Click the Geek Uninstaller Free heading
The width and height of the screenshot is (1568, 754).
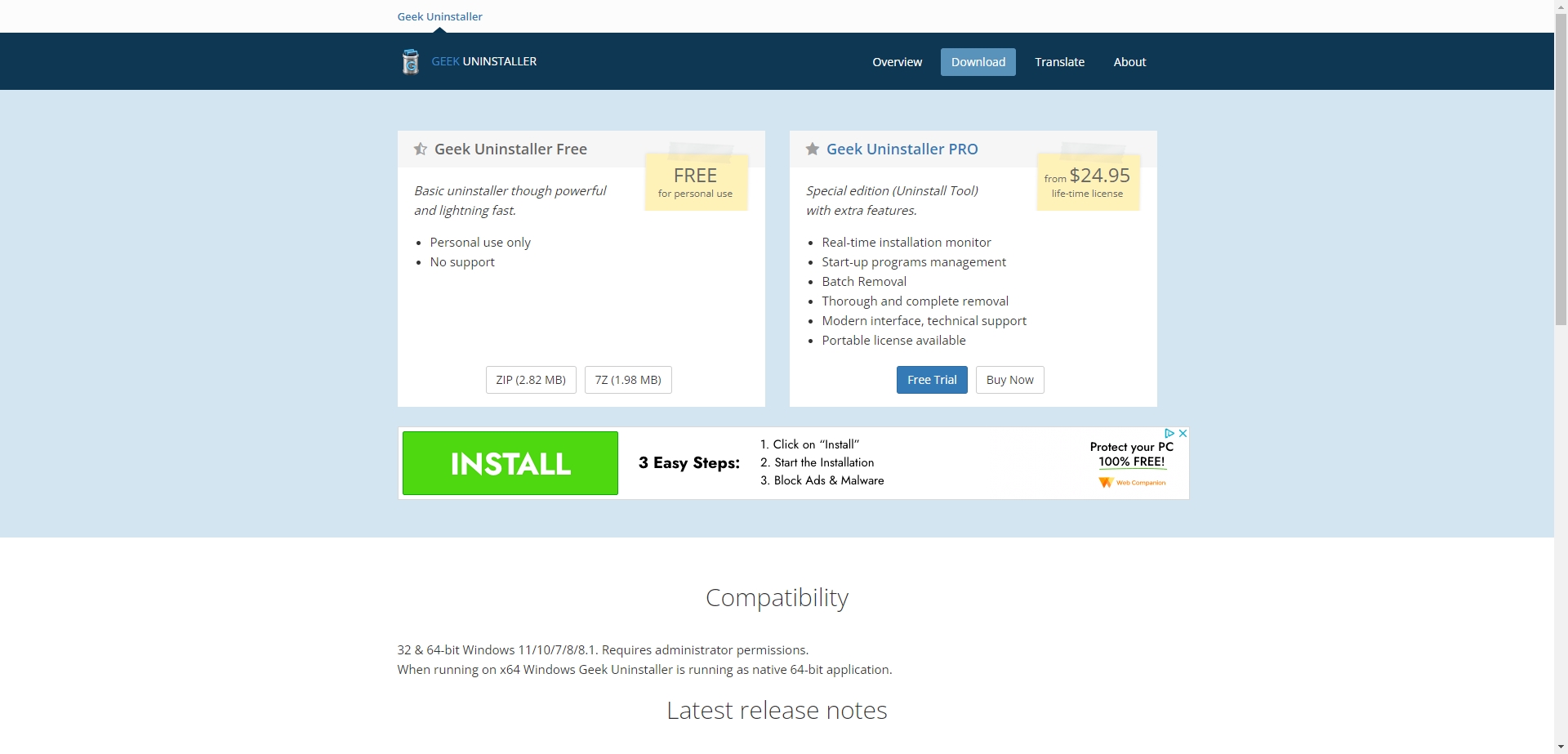click(510, 149)
